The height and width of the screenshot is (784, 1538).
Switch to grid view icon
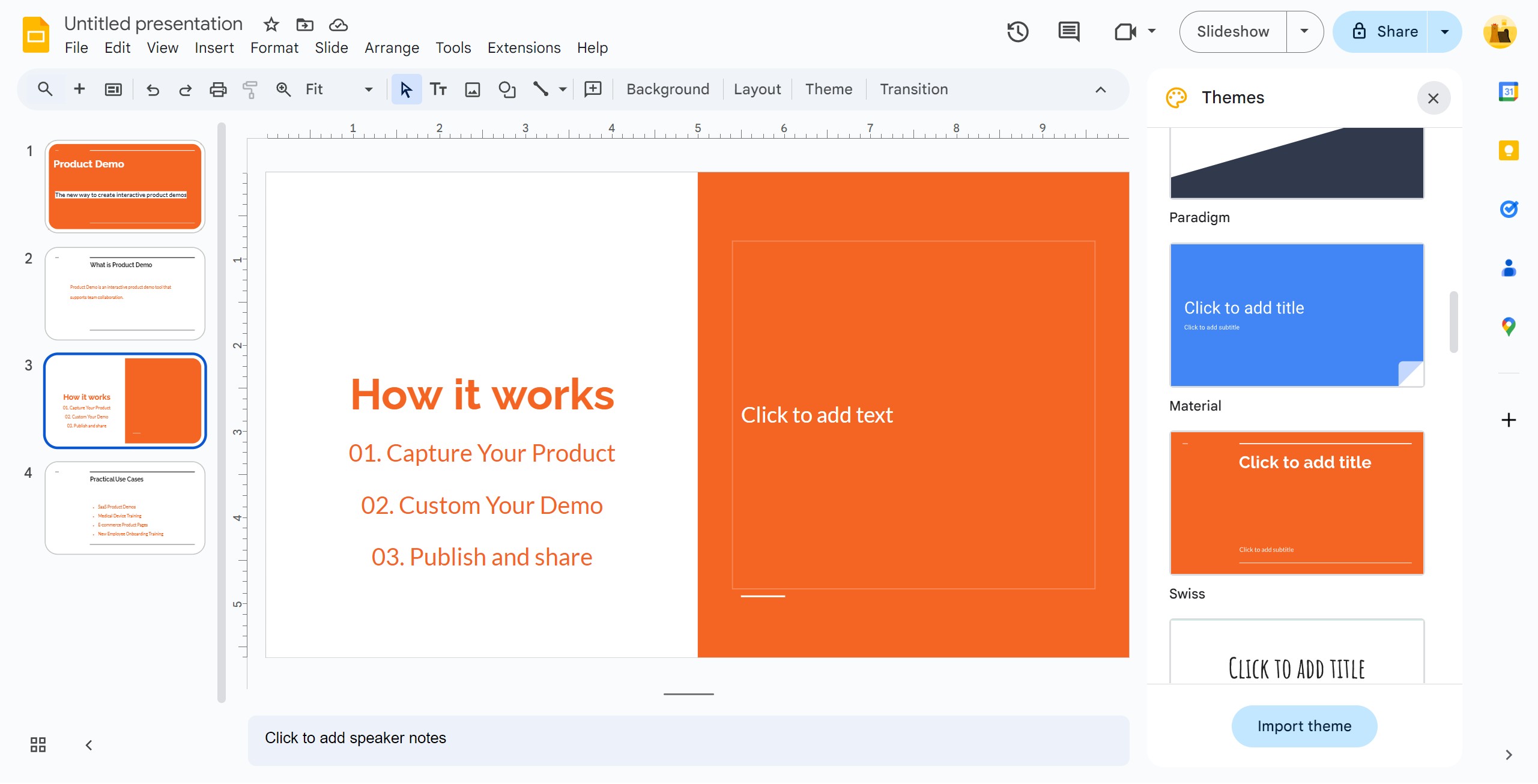tap(38, 745)
